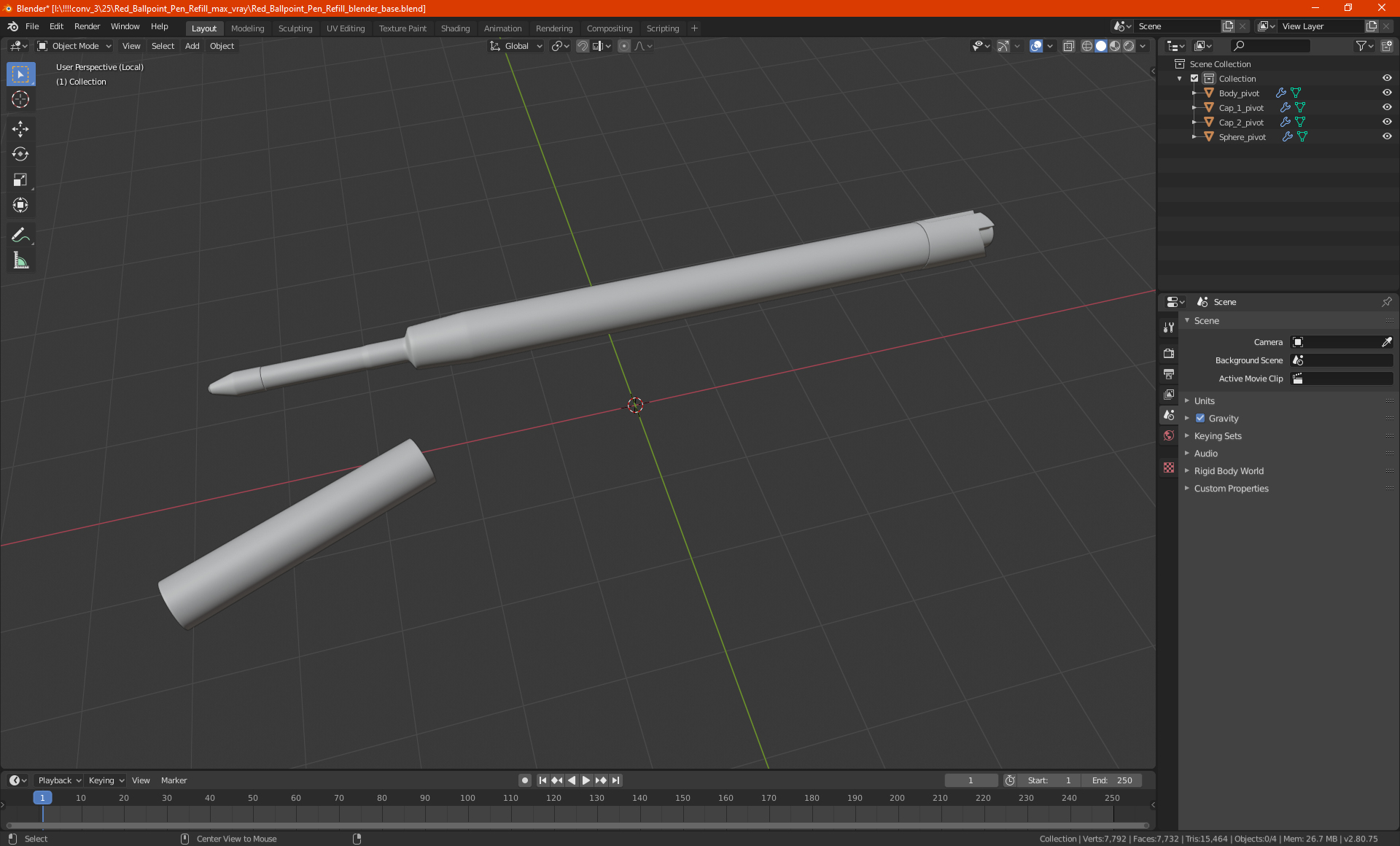The height and width of the screenshot is (846, 1400).
Task: Switch to the Modeling workspace tab
Action: pyautogui.click(x=247, y=28)
